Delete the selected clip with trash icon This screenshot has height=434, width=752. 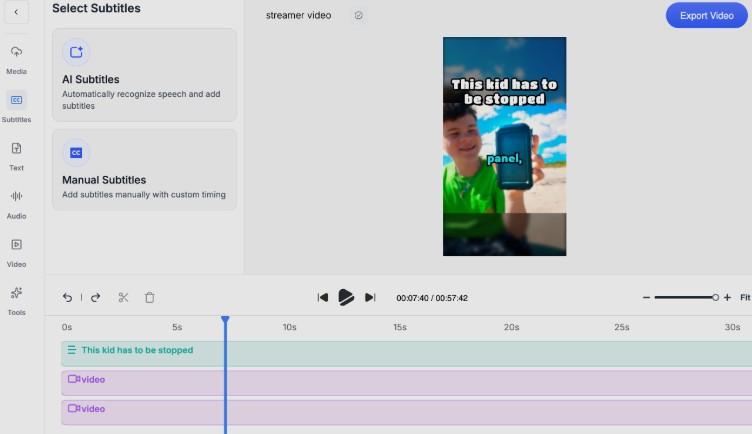[x=150, y=297]
